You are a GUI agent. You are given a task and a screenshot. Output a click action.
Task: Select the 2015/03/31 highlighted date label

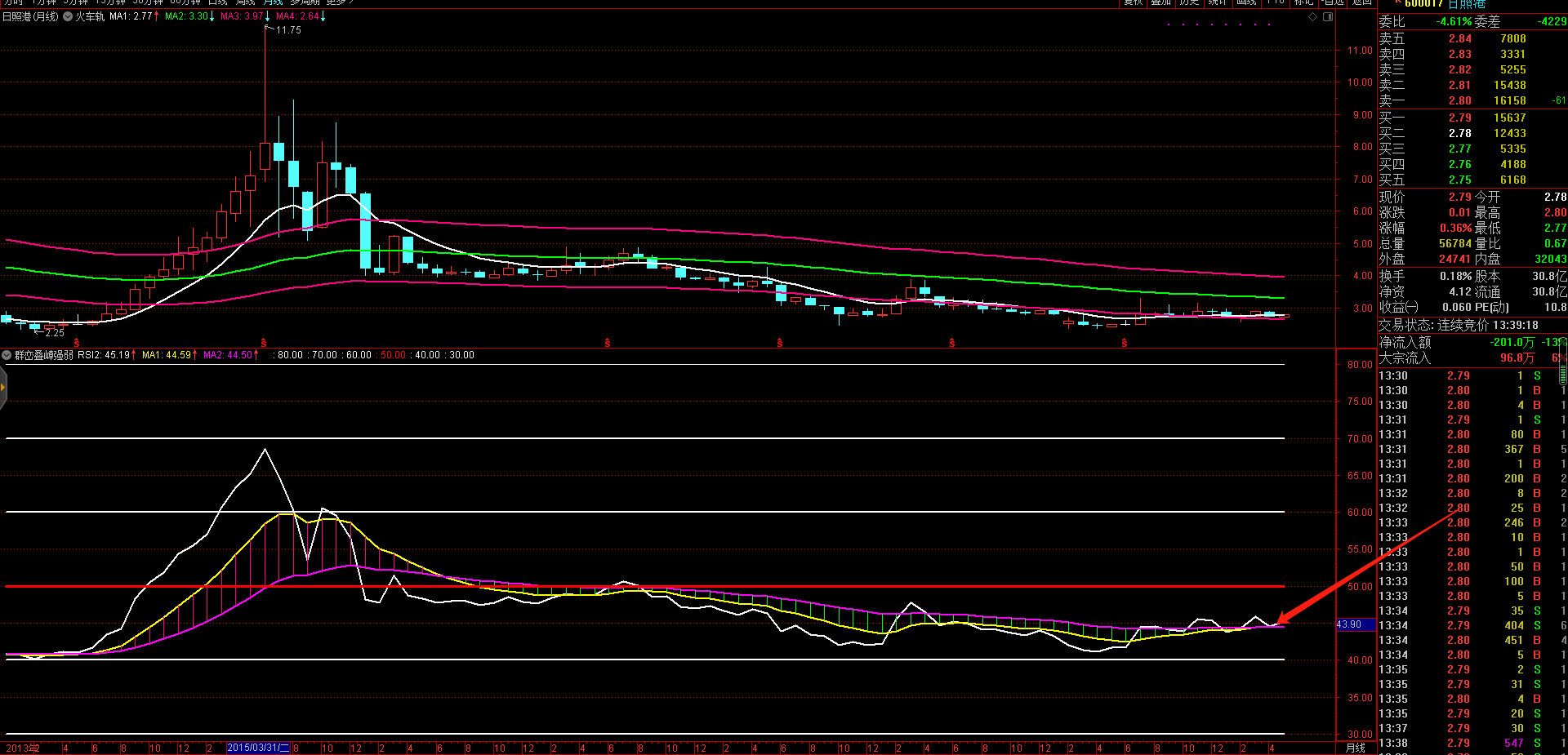[258, 748]
